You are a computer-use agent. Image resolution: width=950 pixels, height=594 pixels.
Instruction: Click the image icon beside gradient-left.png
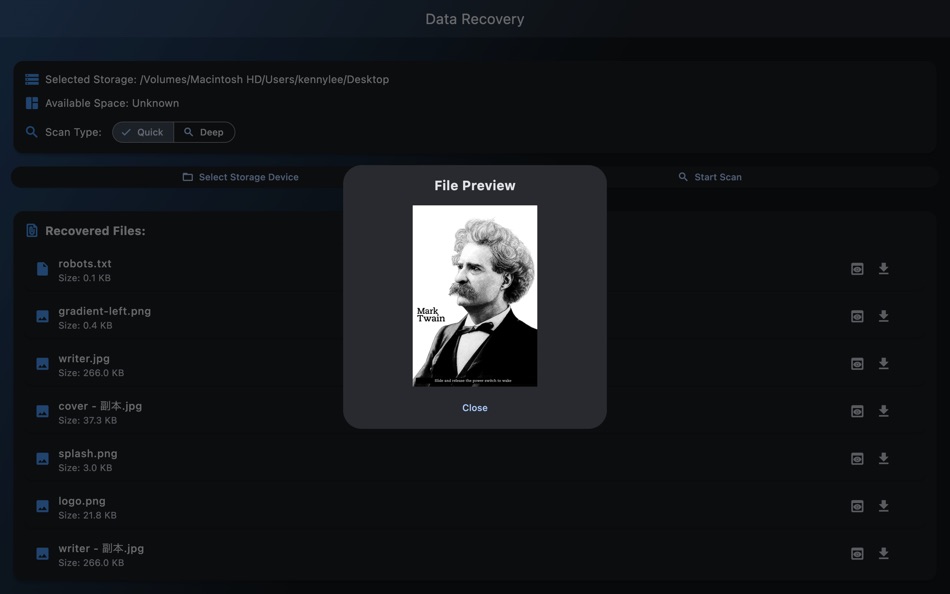click(42, 316)
